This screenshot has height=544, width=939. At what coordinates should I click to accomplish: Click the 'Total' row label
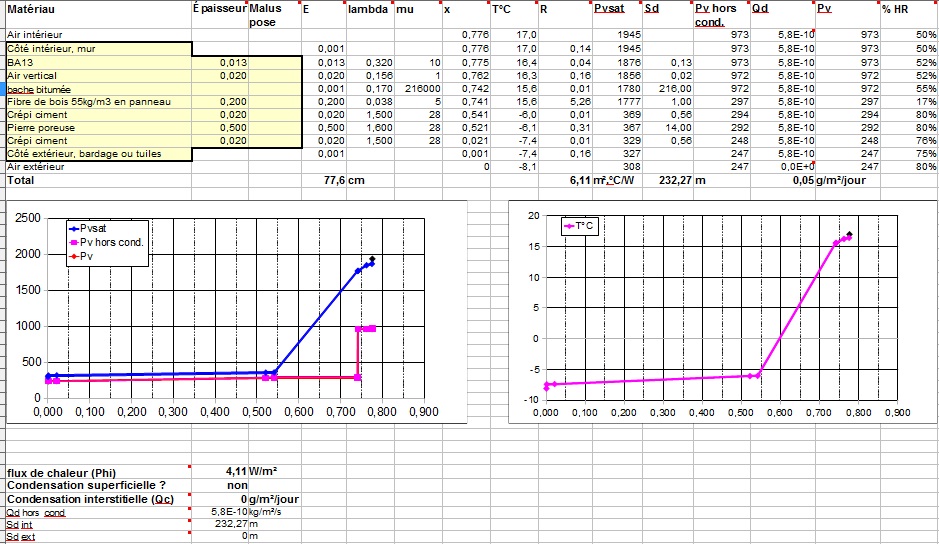(x=99, y=180)
